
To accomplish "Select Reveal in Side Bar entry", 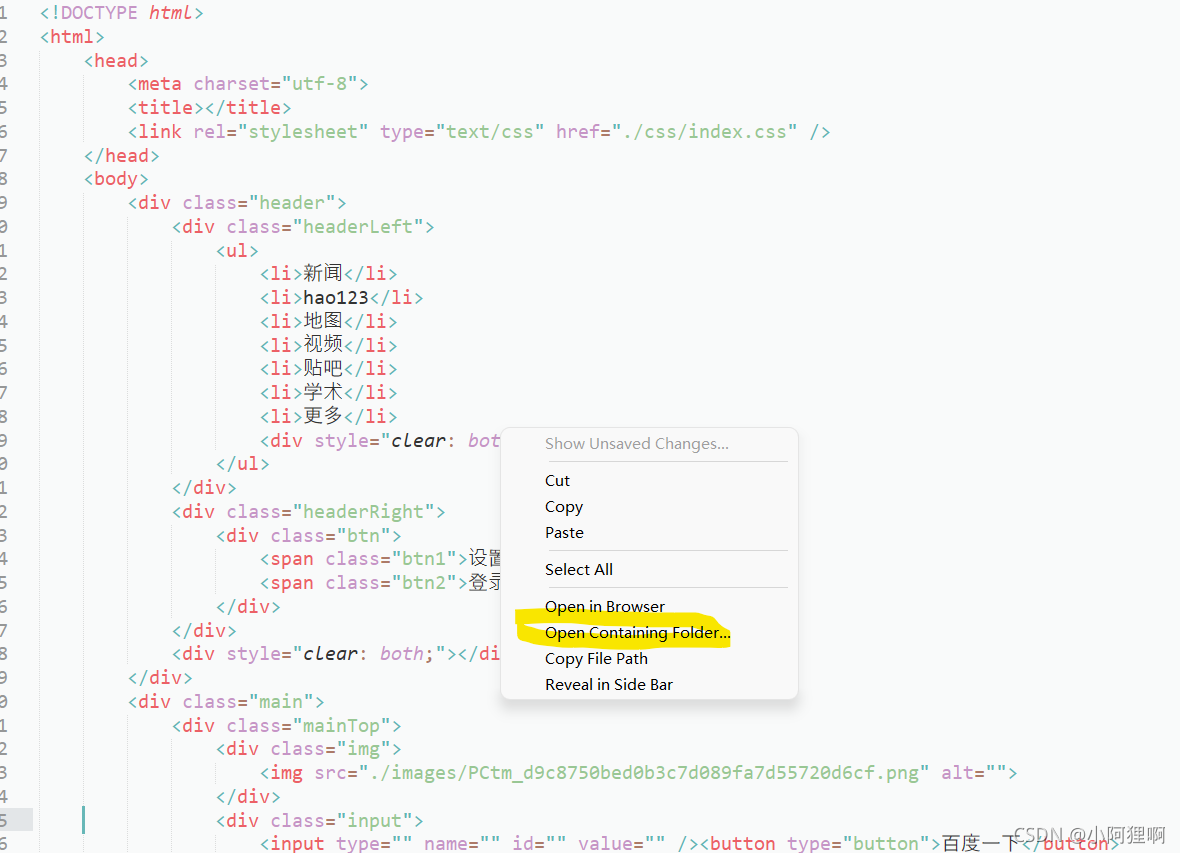I will (x=609, y=685).
